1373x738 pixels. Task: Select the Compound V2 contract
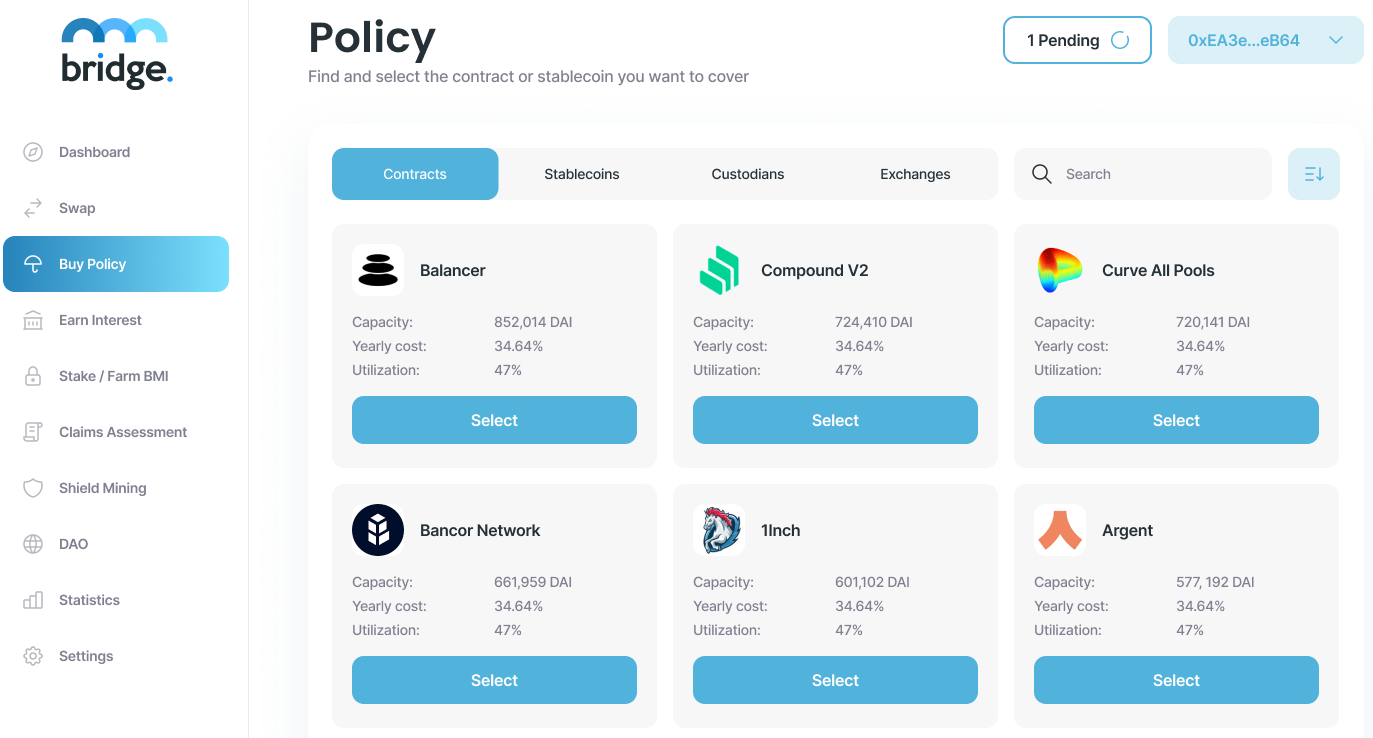835,420
